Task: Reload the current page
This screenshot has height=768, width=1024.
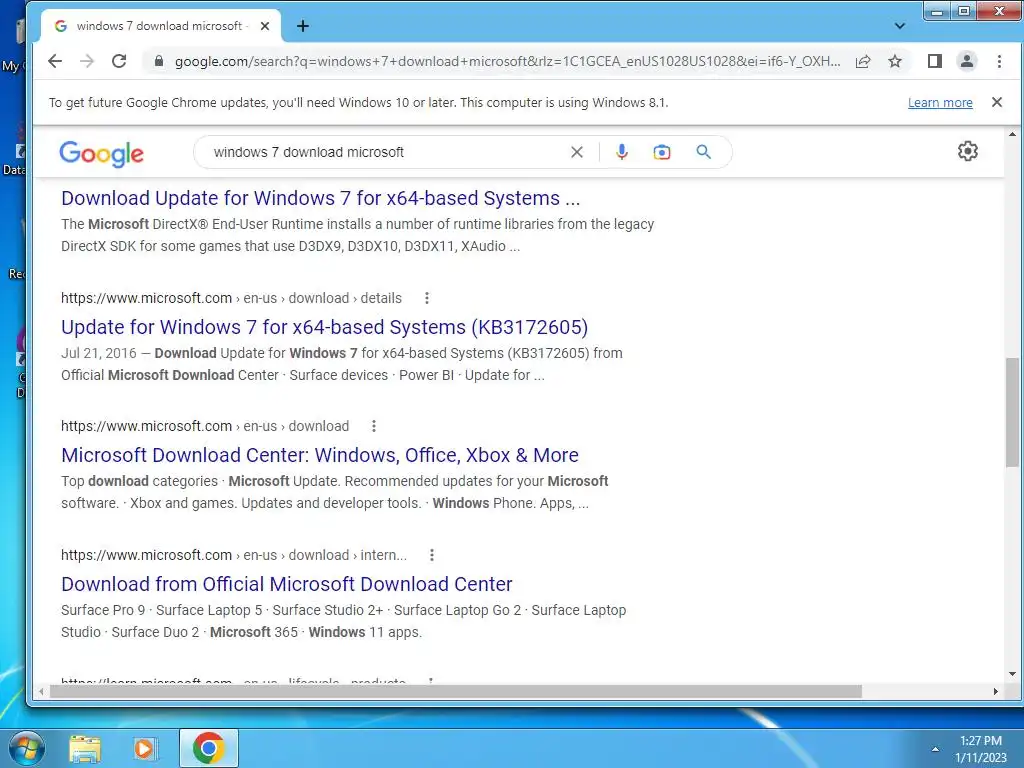Action: [x=119, y=61]
